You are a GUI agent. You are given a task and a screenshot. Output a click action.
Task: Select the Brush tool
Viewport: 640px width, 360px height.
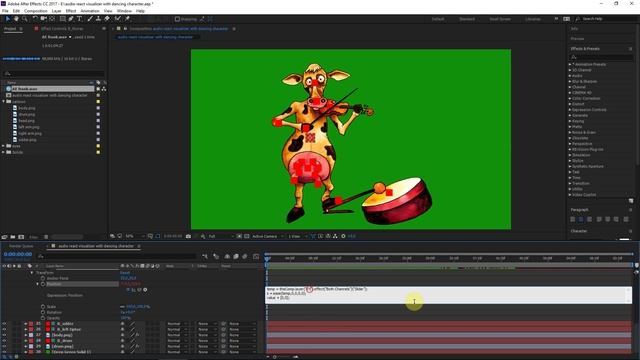90,19
